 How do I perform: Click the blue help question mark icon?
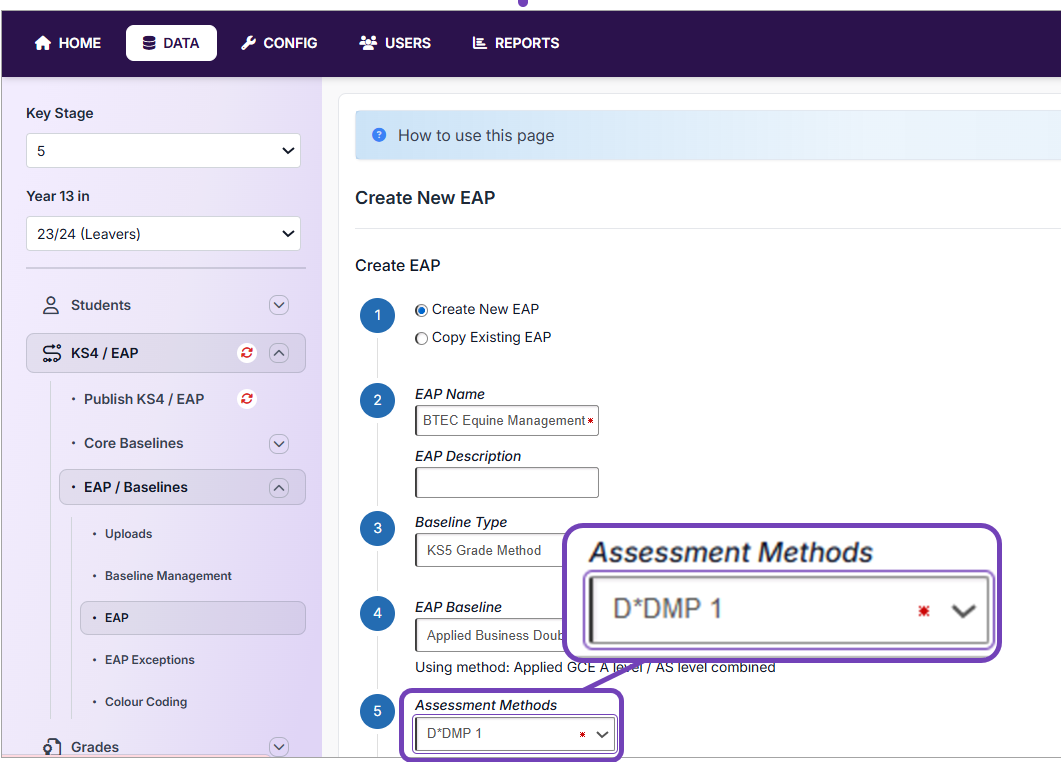tap(379, 135)
